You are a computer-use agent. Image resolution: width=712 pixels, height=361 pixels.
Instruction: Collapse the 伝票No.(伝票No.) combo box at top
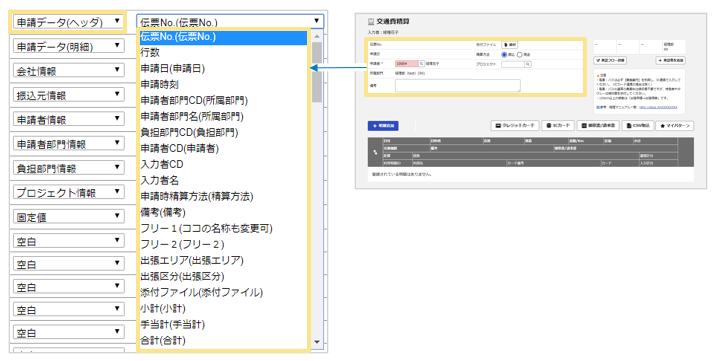coord(230,21)
